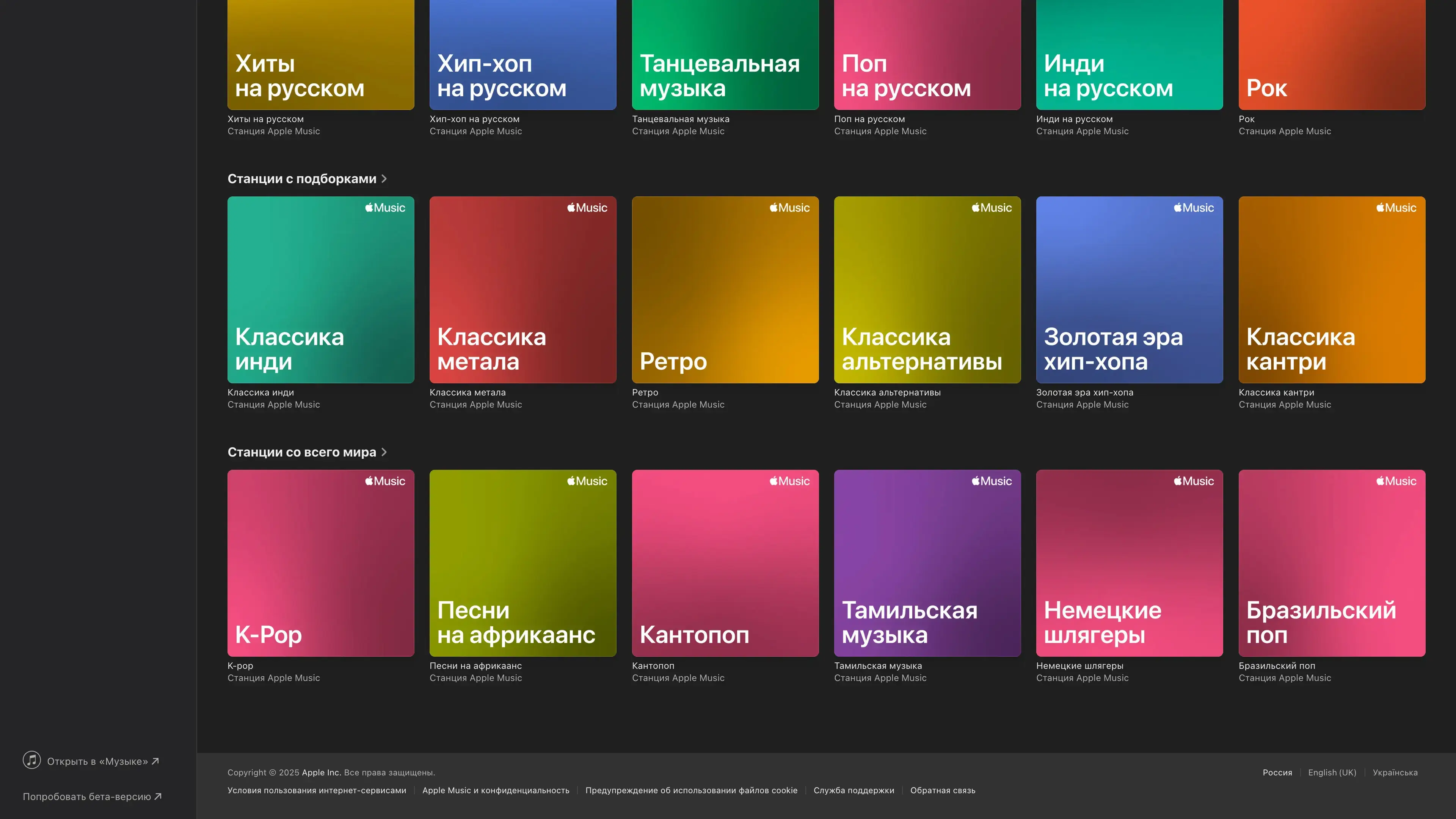Open Обратная связь footer link

click(x=942, y=791)
